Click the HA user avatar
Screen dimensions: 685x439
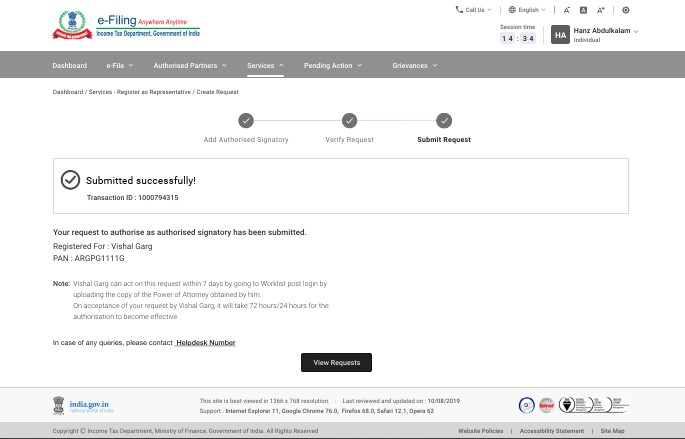[560, 35]
